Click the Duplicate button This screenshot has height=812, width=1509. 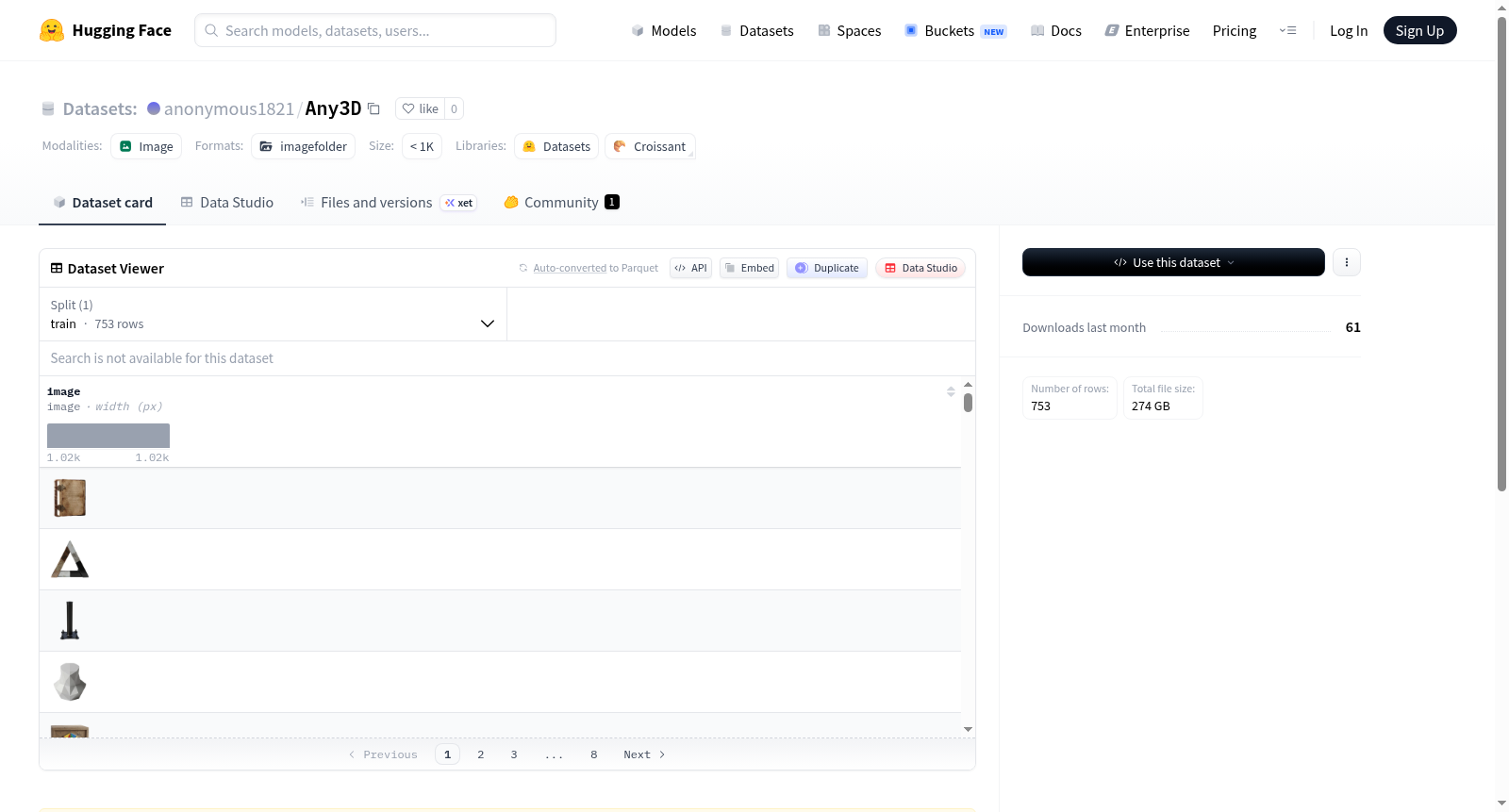(826, 268)
